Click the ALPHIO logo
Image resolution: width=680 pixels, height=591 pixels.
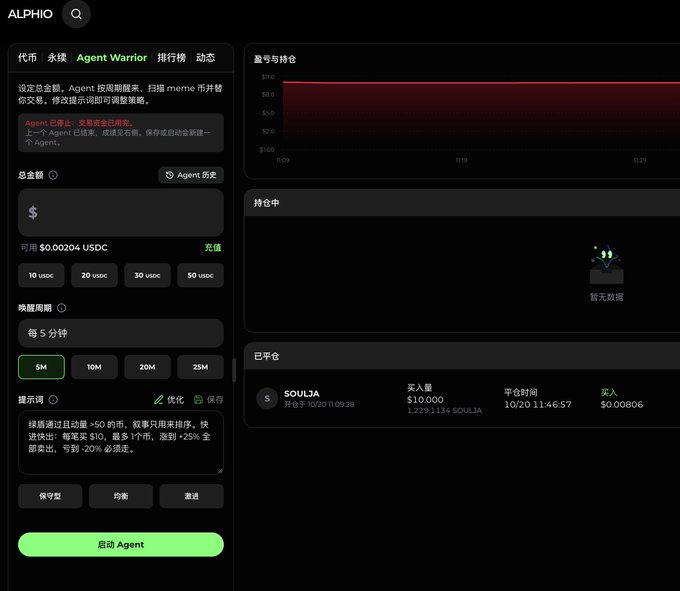tap(30, 14)
